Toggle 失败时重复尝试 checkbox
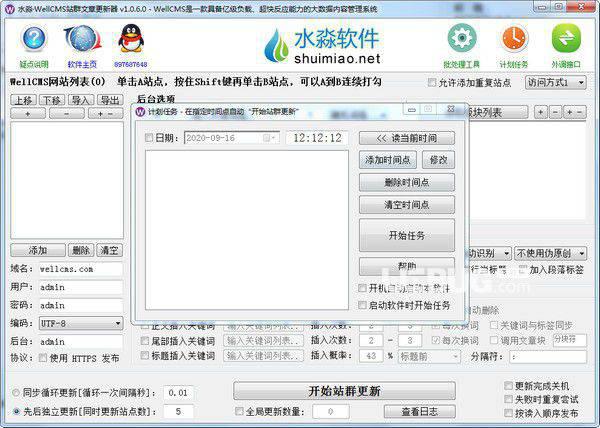Viewport: 600px width, 428px height. click(x=508, y=399)
